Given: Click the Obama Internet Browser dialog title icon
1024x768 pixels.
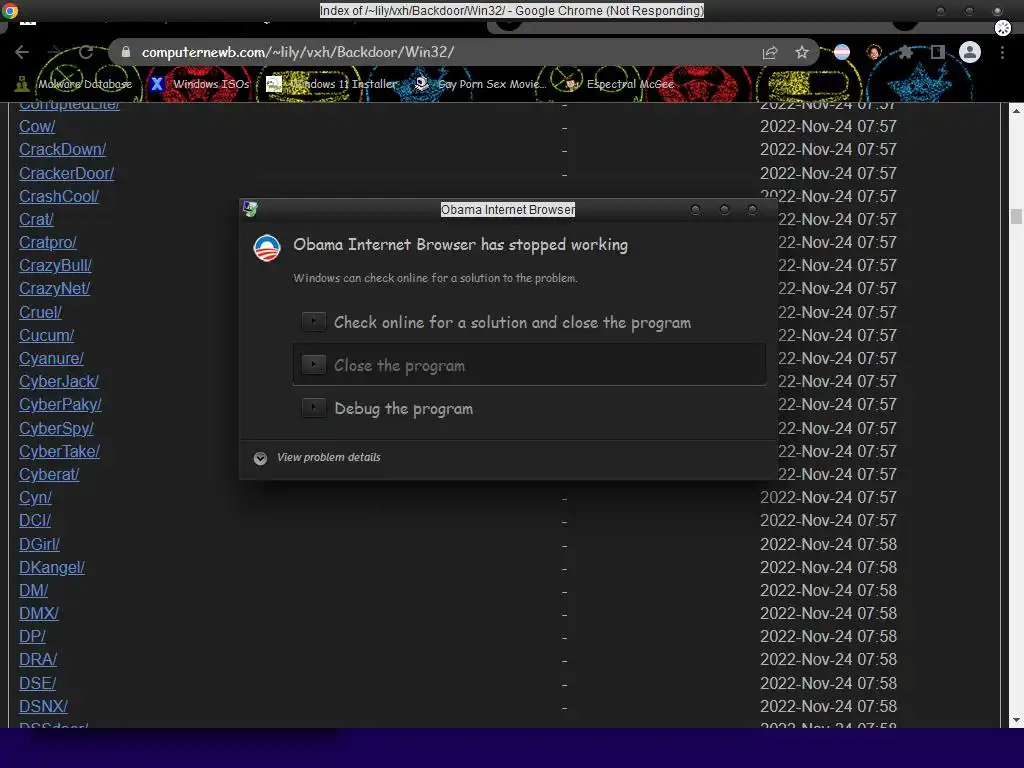Looking at the screenshot, I should click(250, 209).
